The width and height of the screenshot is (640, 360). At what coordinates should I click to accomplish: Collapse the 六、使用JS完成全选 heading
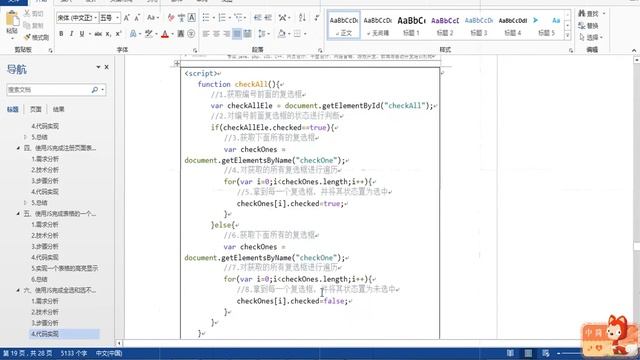click(x=18, y=290)
